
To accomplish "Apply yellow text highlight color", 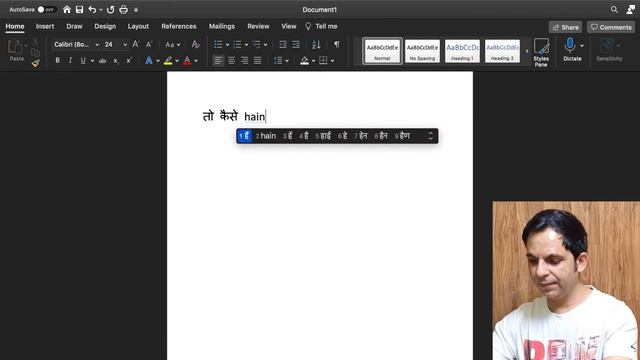I will [168, 60].
